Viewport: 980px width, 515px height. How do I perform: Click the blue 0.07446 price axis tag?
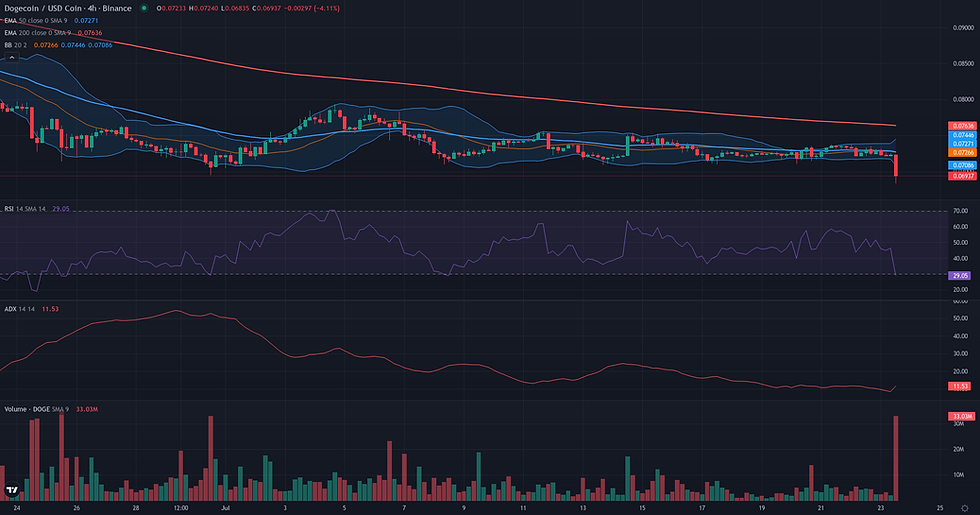(x=962, y=135)
